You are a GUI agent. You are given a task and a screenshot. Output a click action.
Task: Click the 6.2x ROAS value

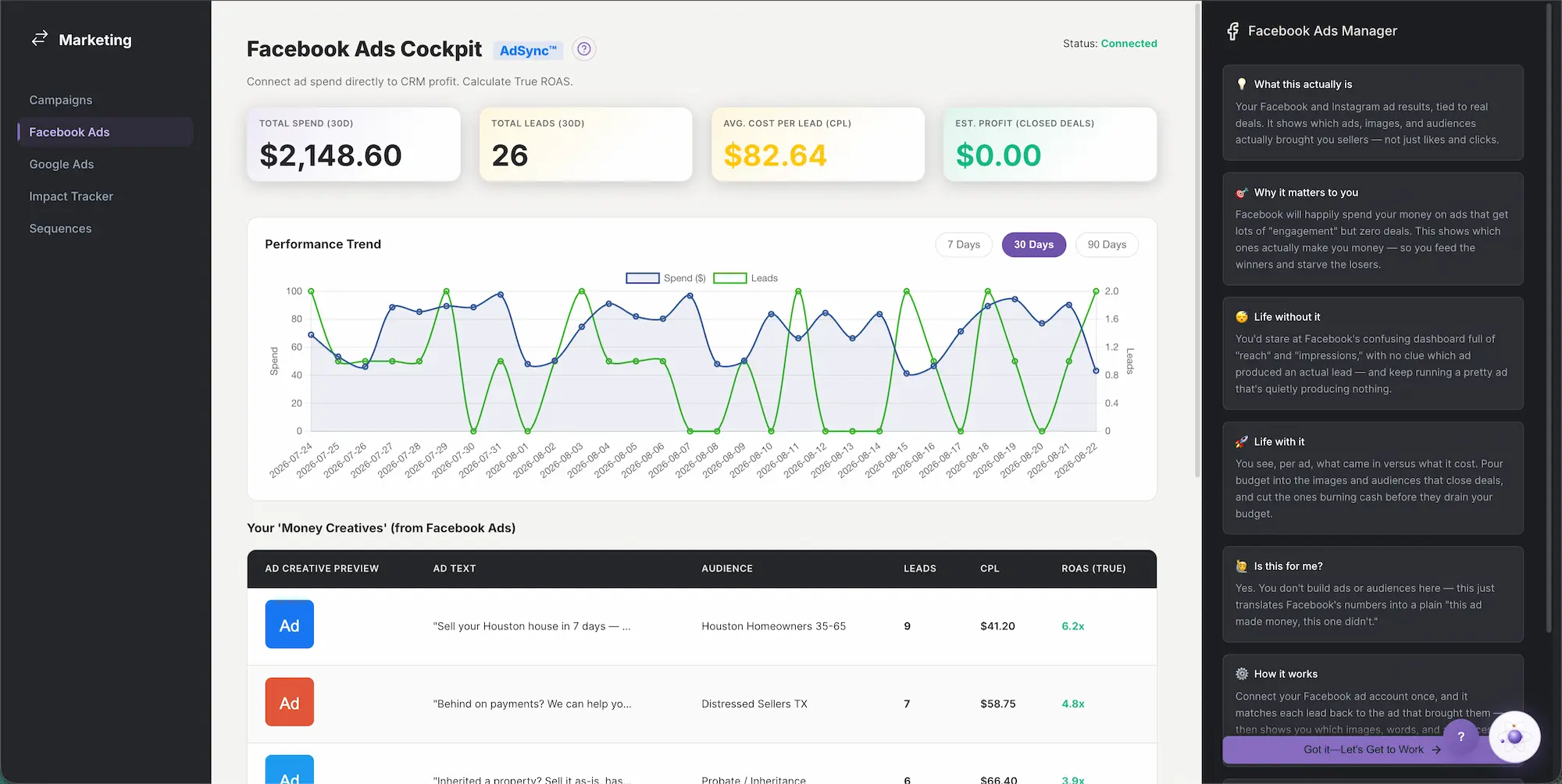[1073, 626]
